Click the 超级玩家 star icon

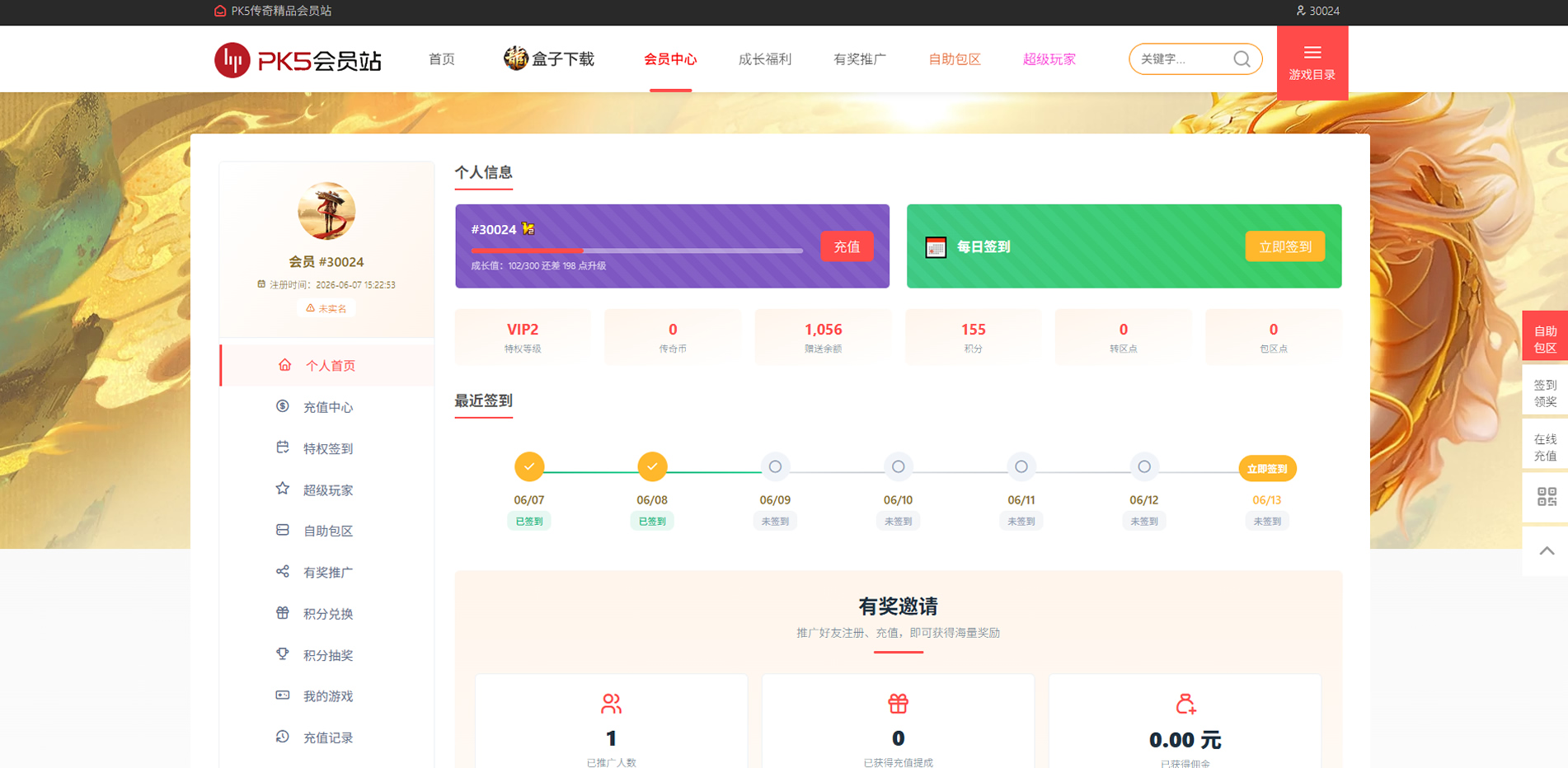[283, 489]
